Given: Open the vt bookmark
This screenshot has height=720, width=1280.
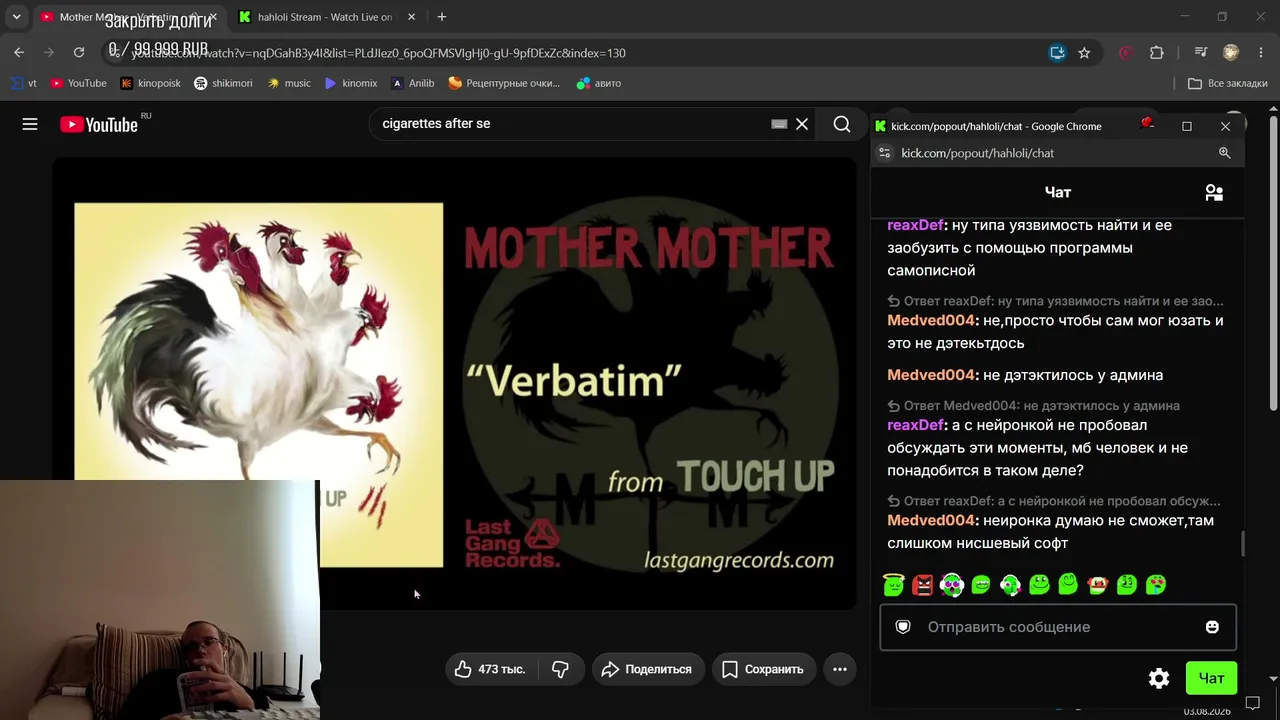Looking at the screenshot, I should tap(24, 83).
